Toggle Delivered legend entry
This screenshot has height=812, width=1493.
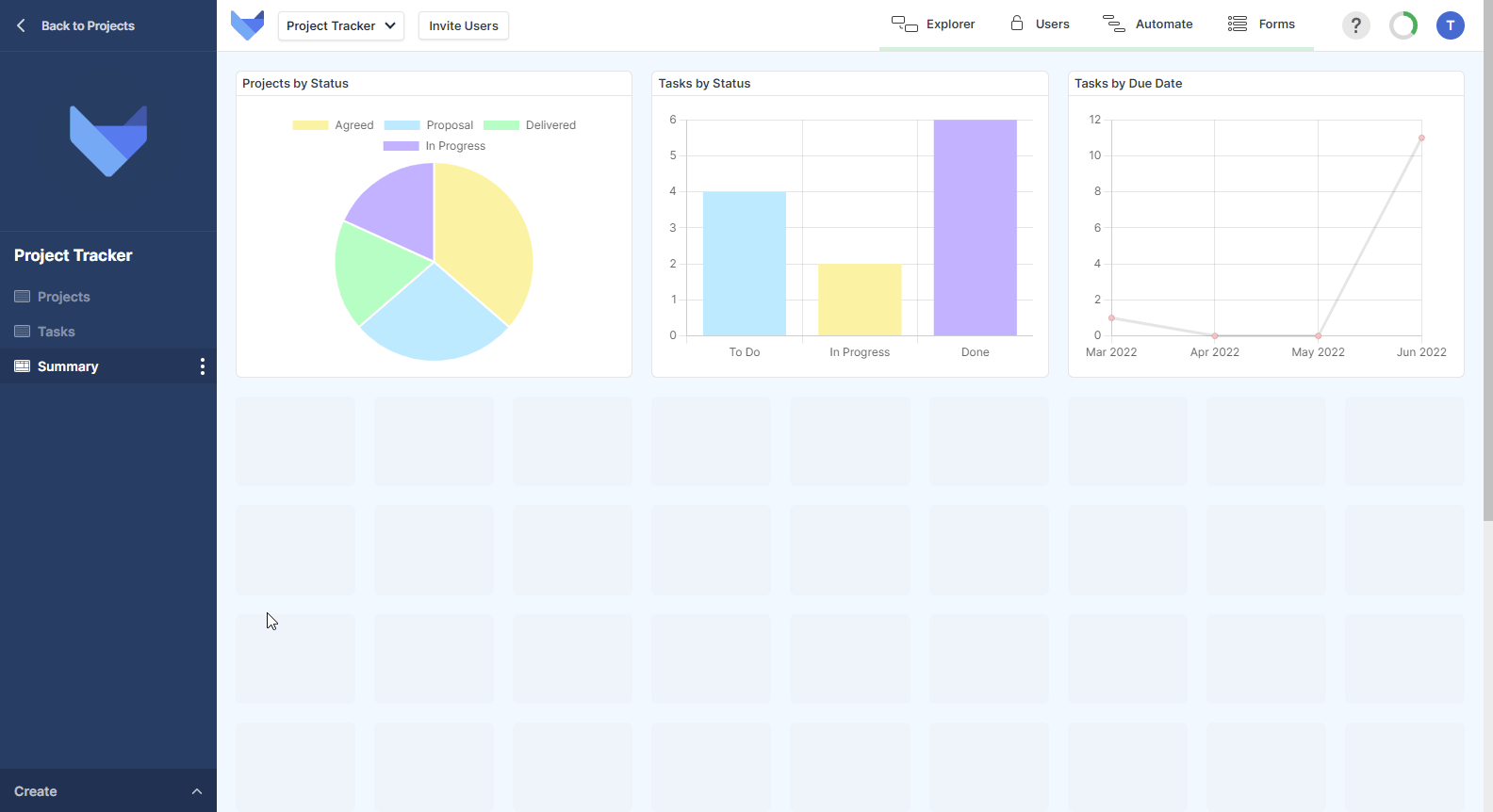tap(530, 125)
